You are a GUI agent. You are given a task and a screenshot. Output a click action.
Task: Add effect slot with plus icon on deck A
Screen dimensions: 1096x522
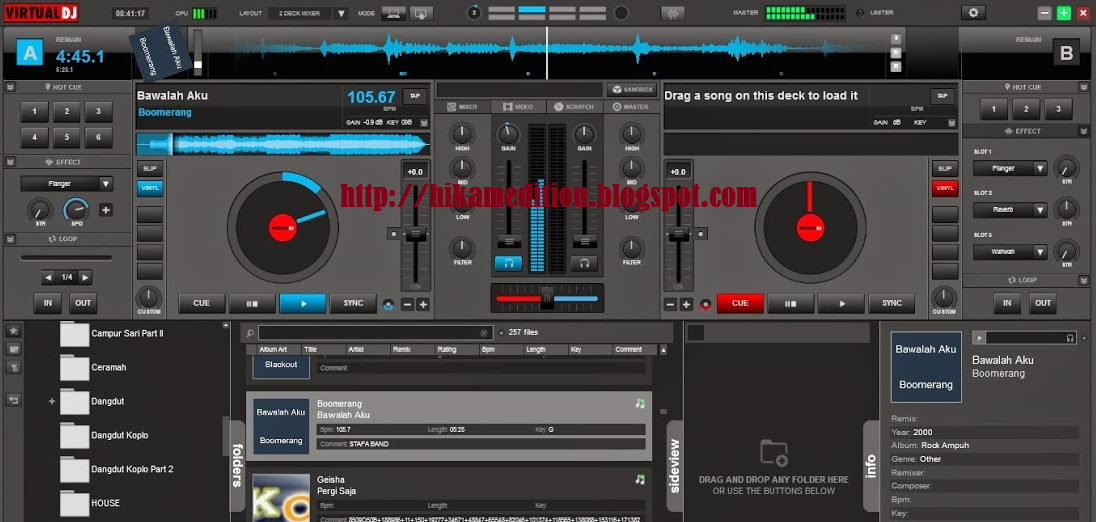point(106,210)
